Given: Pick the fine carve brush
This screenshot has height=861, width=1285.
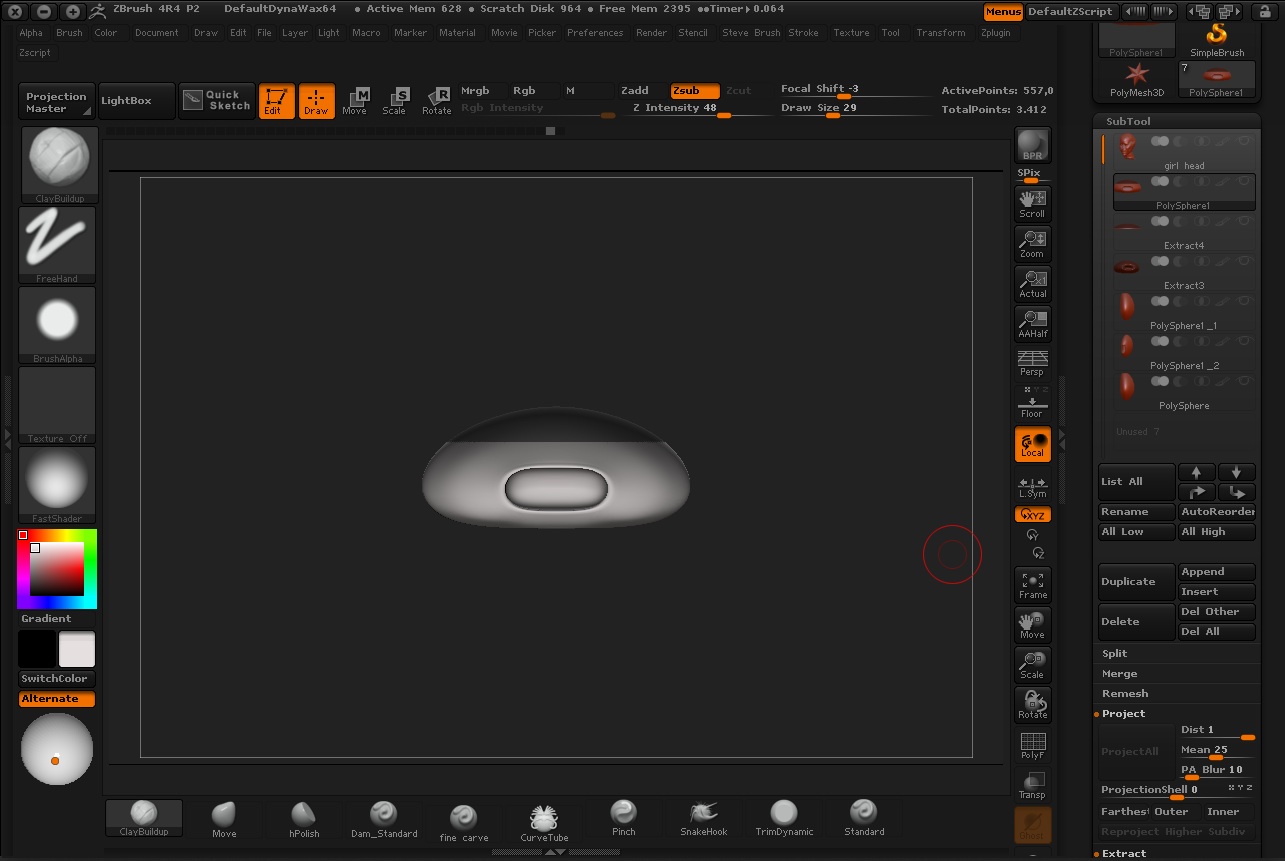Looking at the screenshot, I should click(x=463, y=821).
